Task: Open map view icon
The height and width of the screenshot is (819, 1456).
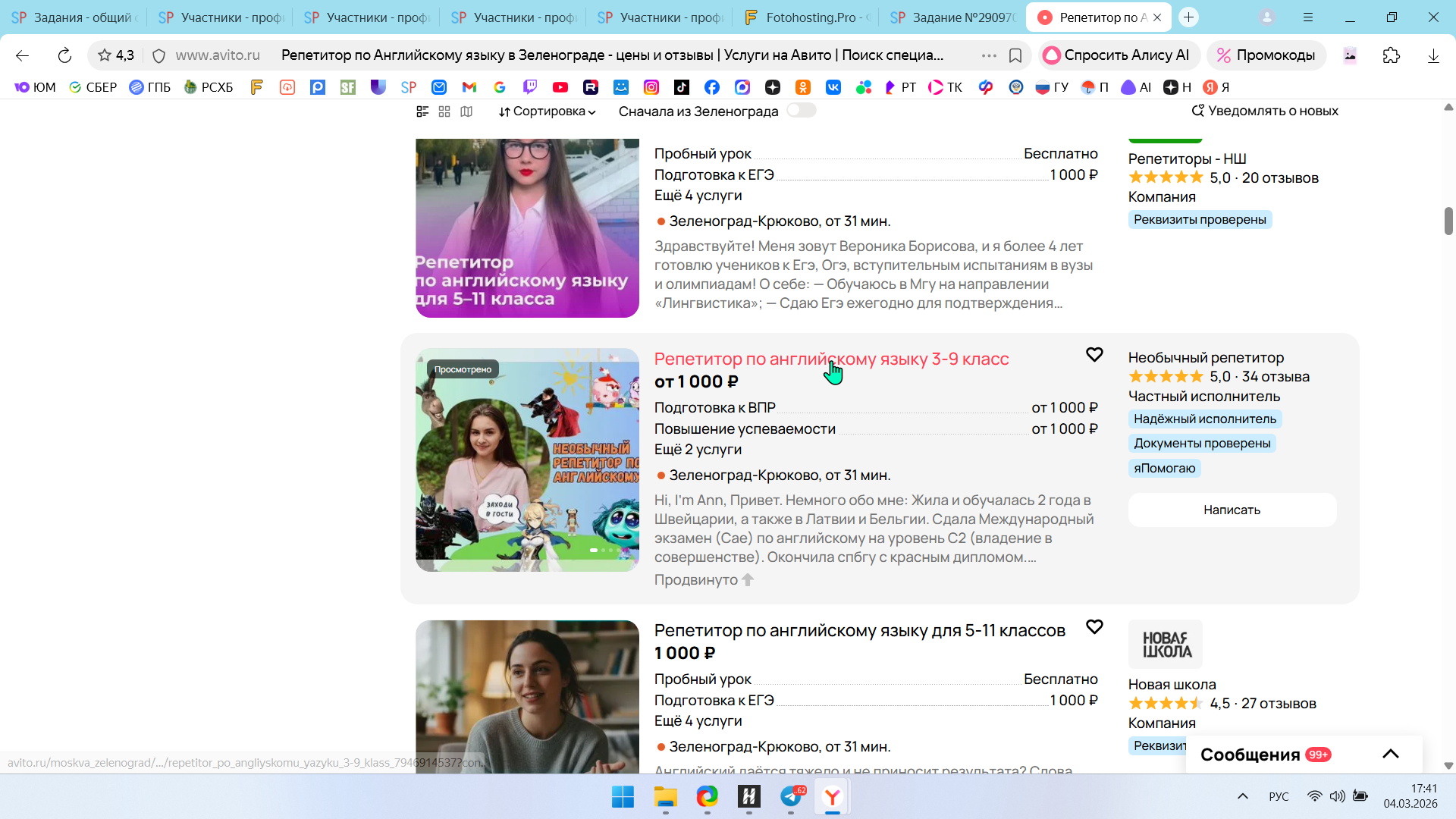Action: tap(466, 111)
